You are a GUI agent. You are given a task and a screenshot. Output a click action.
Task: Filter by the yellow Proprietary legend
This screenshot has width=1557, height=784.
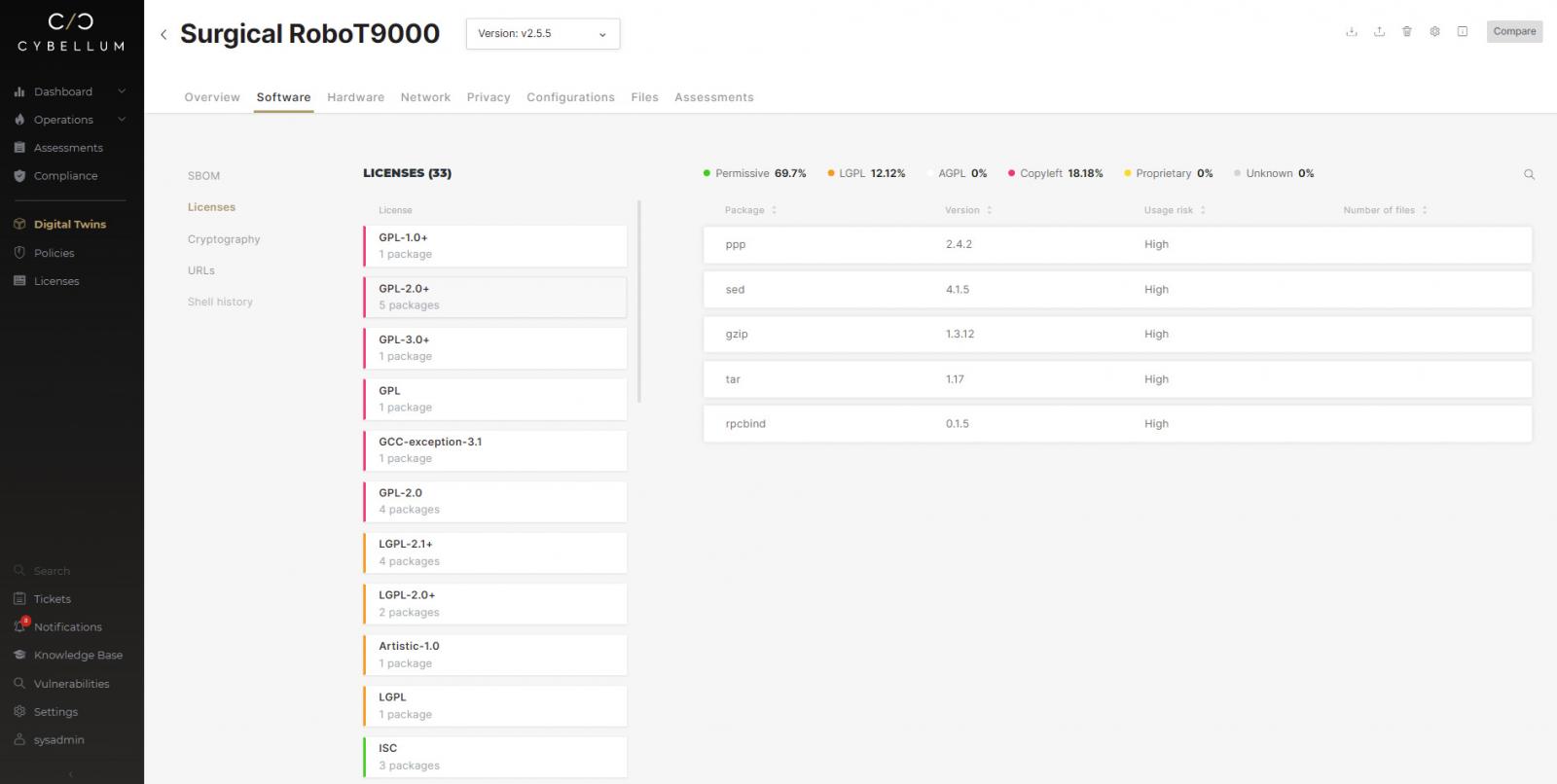click(x=1168, y=173)
